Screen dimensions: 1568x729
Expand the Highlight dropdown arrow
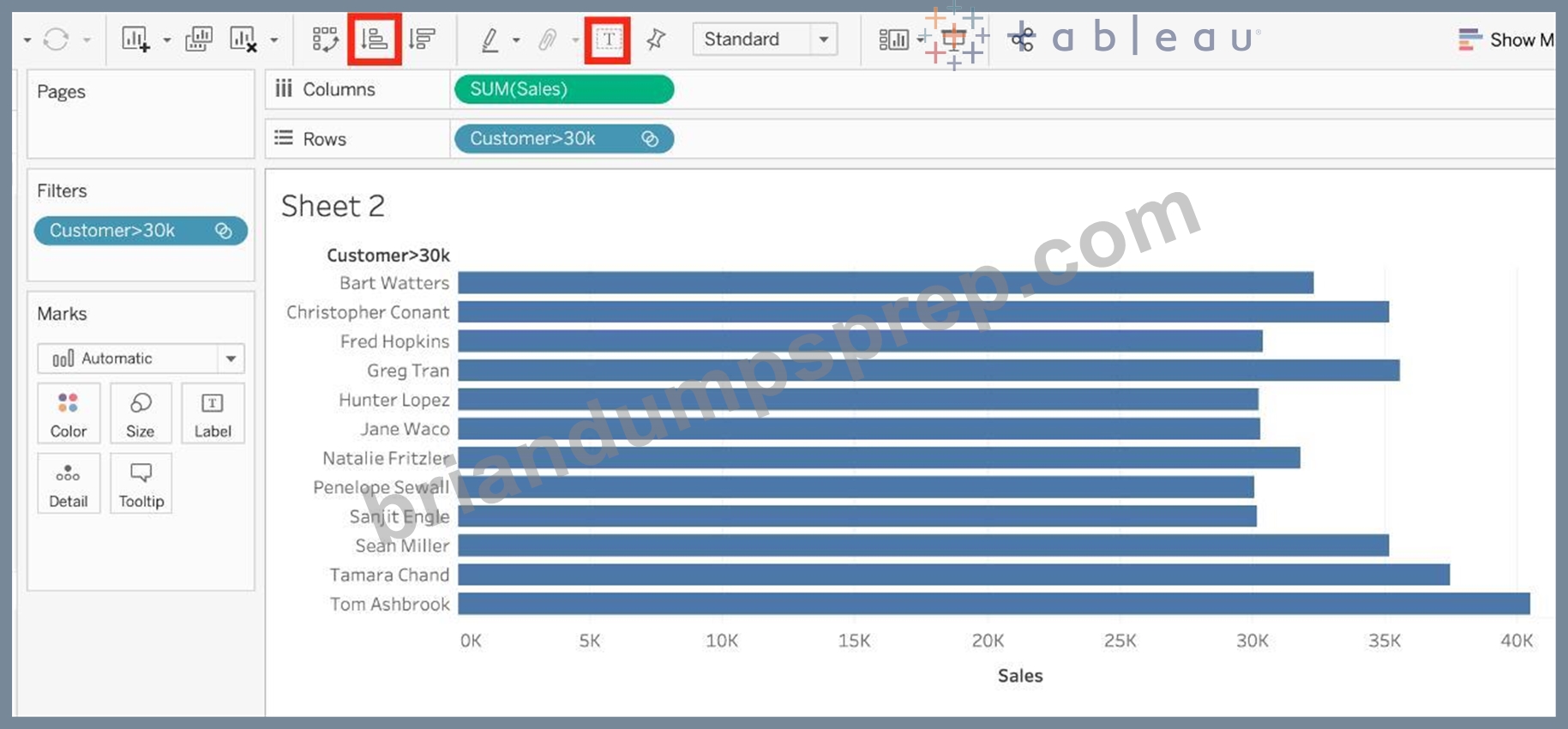click(515, 40)
